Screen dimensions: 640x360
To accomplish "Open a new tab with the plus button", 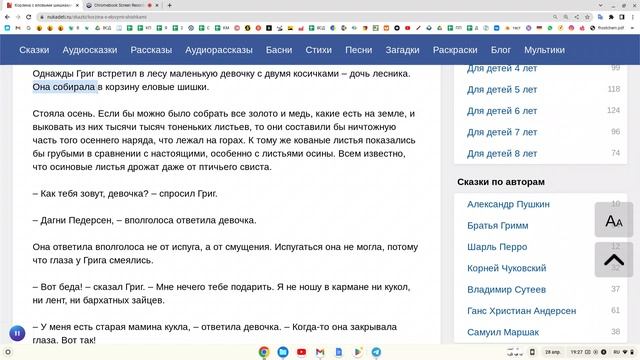I will (169, 5).
